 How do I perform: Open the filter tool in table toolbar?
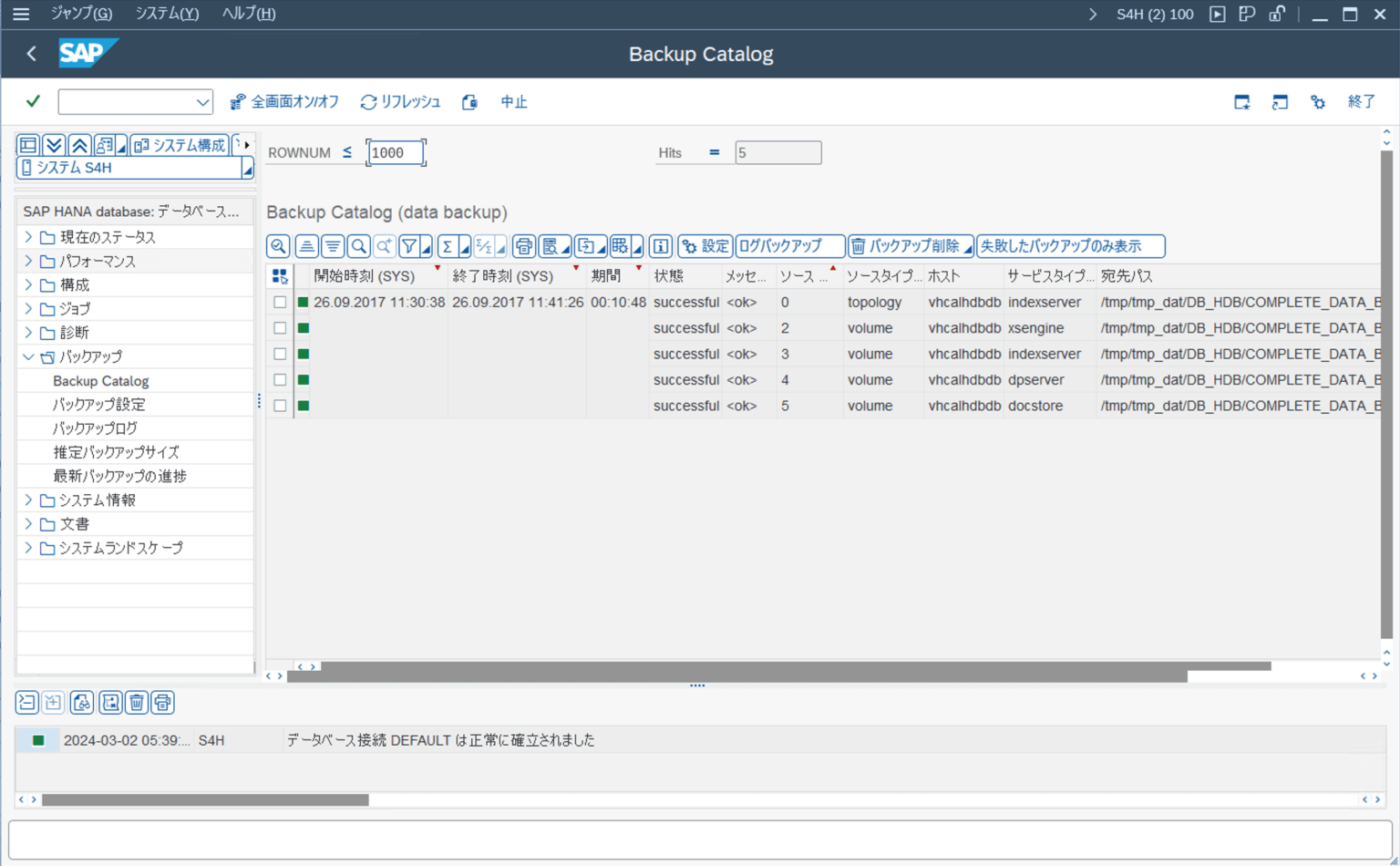pos(409,246)
